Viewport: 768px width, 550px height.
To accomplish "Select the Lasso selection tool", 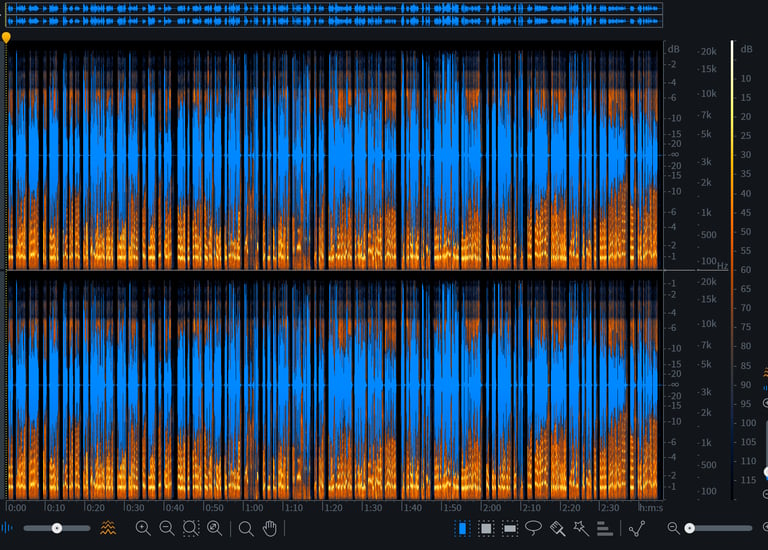I will 533,527.
